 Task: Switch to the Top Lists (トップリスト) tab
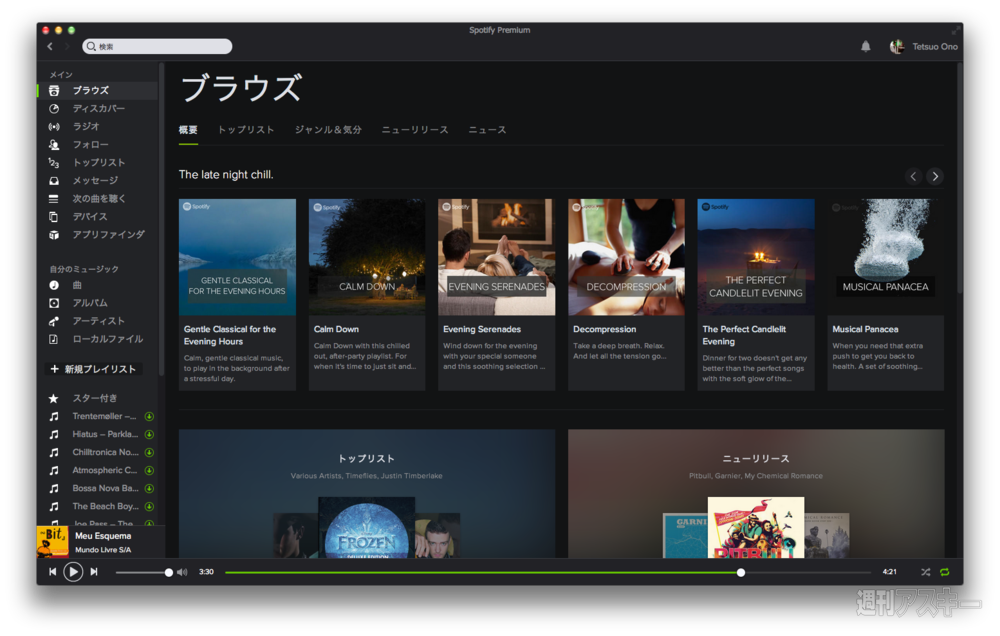click(246, 130)
